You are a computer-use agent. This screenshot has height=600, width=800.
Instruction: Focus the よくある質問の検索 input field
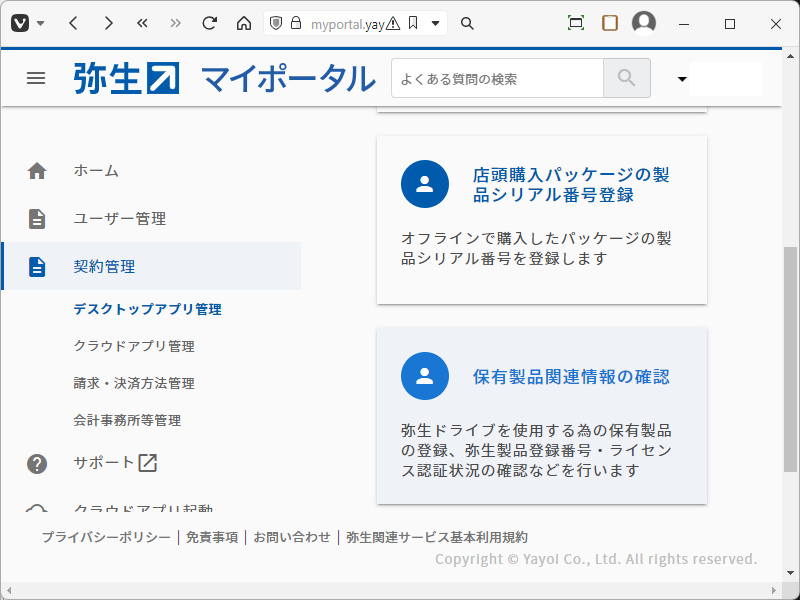tap(497, 79)
